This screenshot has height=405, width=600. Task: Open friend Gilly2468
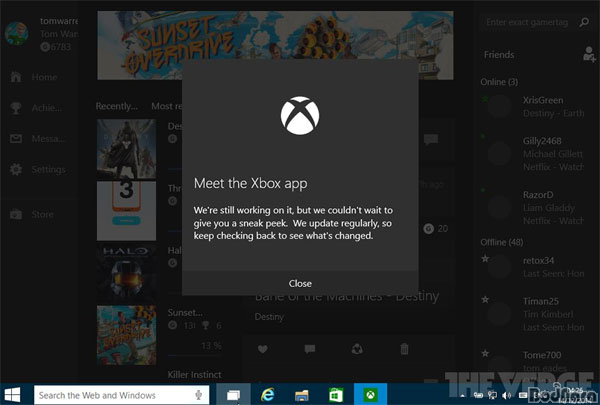pos(534,154)
